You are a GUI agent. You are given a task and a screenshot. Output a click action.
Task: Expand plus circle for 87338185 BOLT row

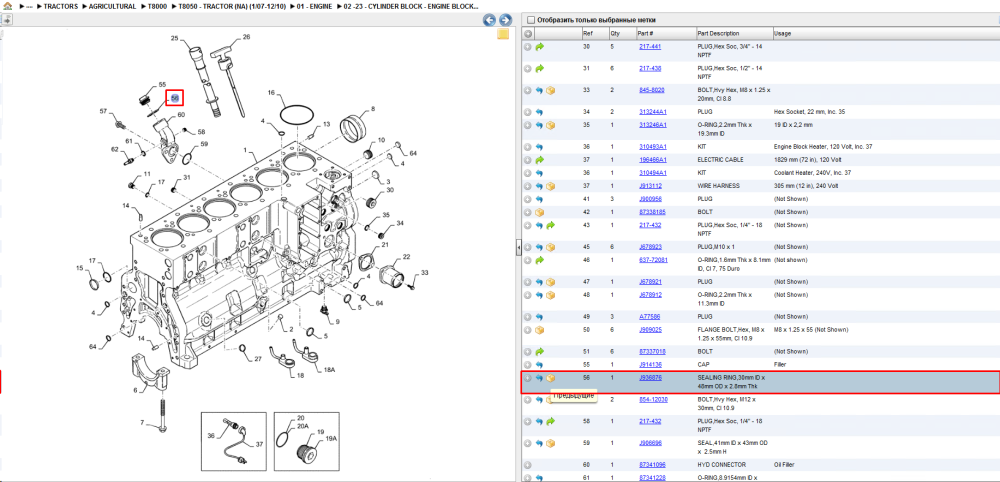click(x=528, y=212)
